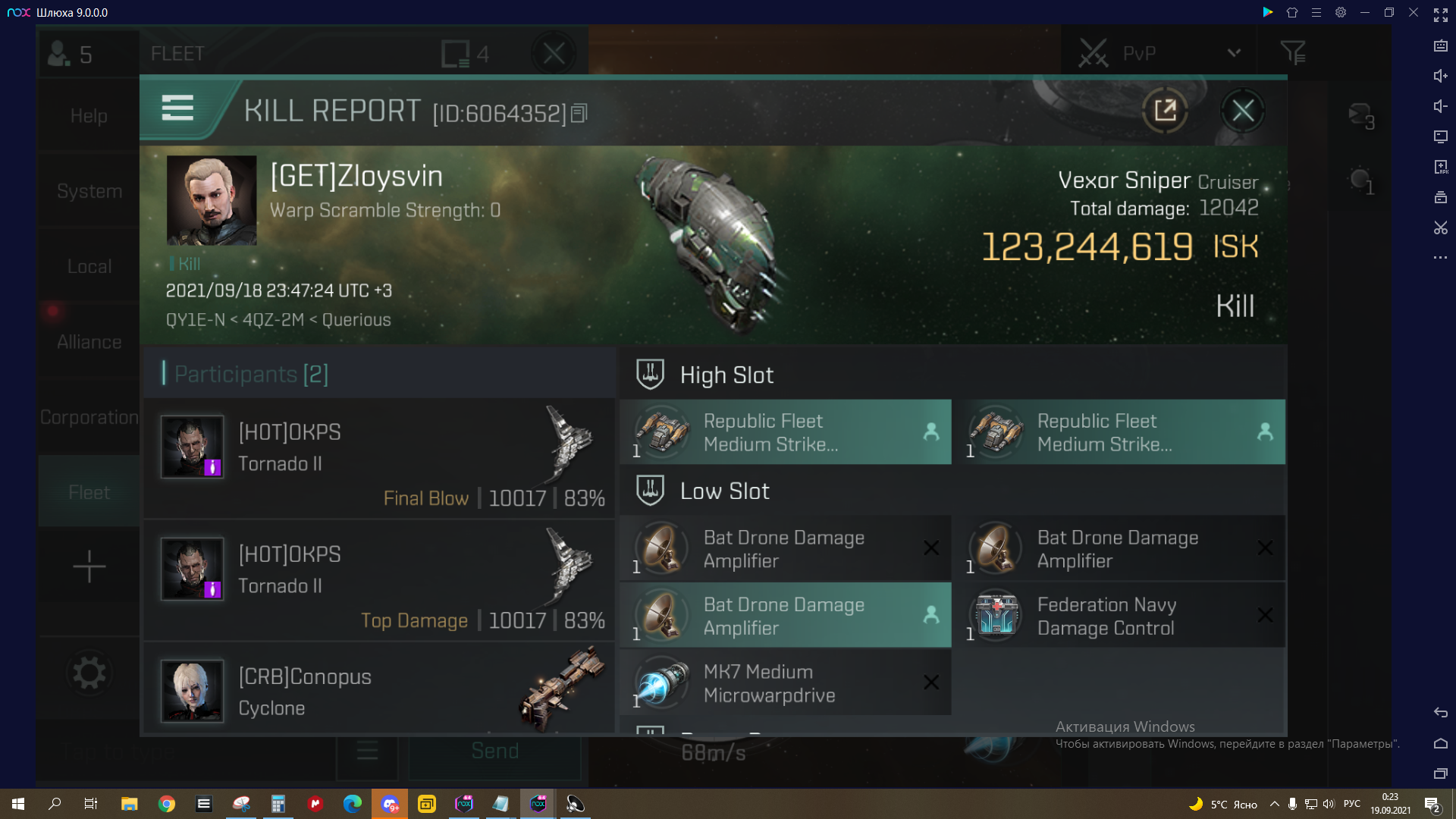Click [HOT]OKPS Final Blow participant entry
This screenshot has height=819, width=1456.
(380, 462)
